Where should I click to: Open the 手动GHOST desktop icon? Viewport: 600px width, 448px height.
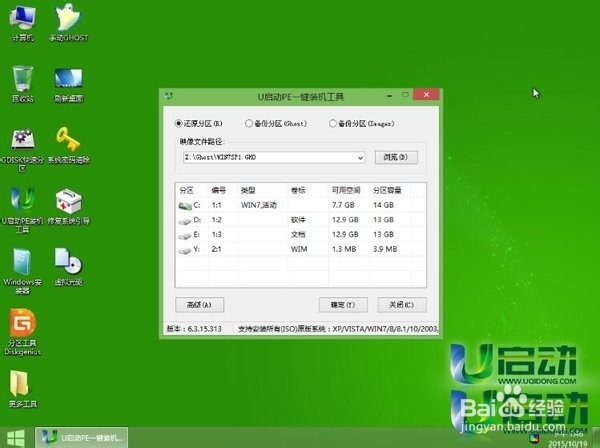click(68, 22)
